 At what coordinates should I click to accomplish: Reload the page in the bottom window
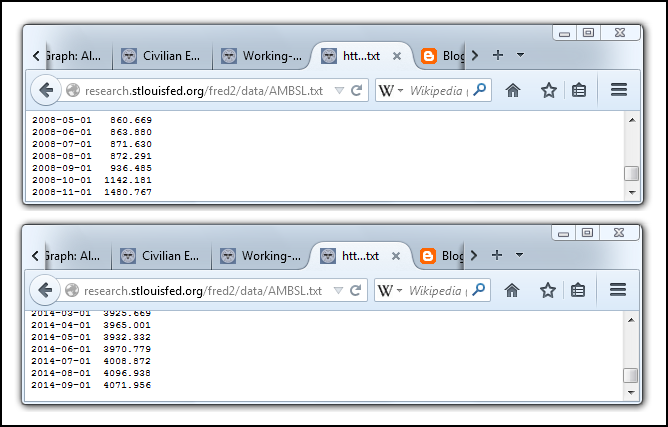tap(355, 291)
